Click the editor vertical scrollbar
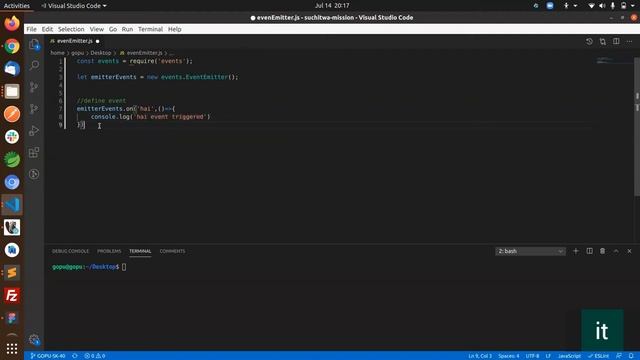Viewport: 640px width, 360px height. 637,127
